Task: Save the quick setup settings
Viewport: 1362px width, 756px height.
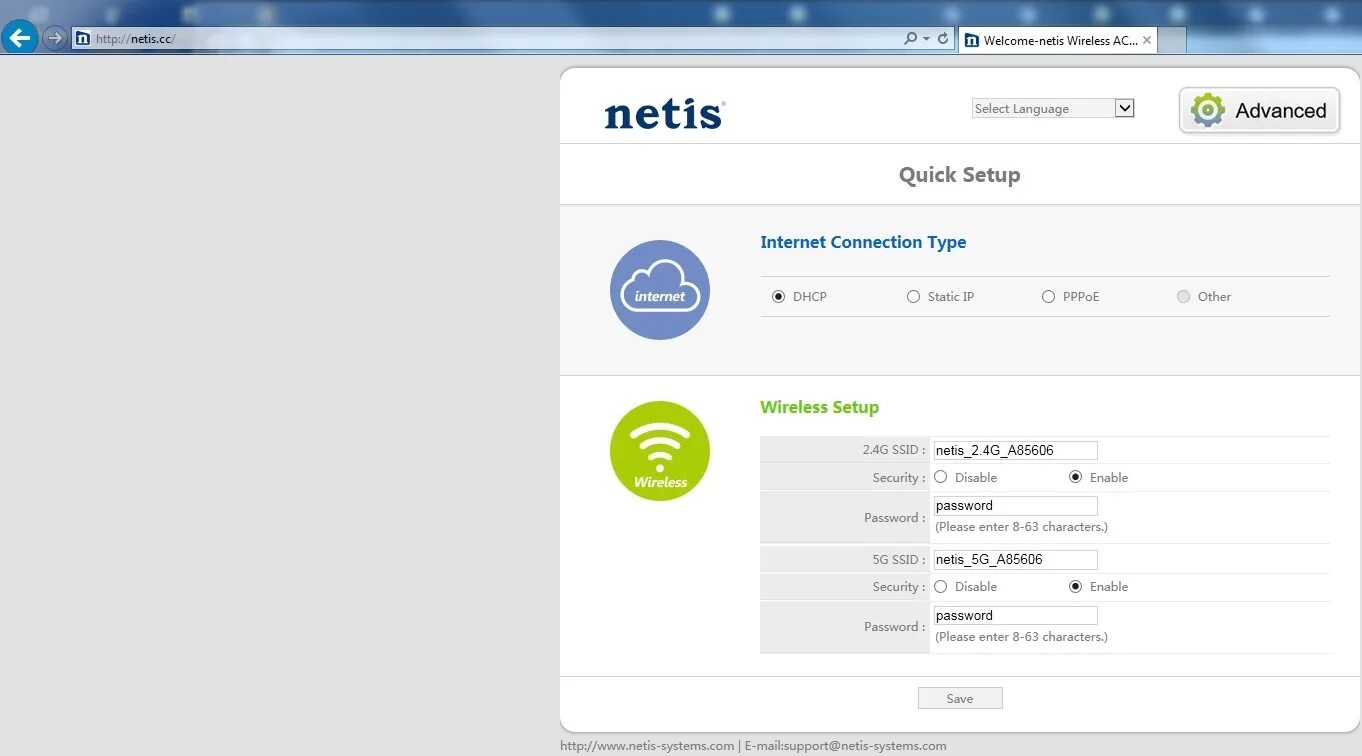Action: tap(960, 698)
